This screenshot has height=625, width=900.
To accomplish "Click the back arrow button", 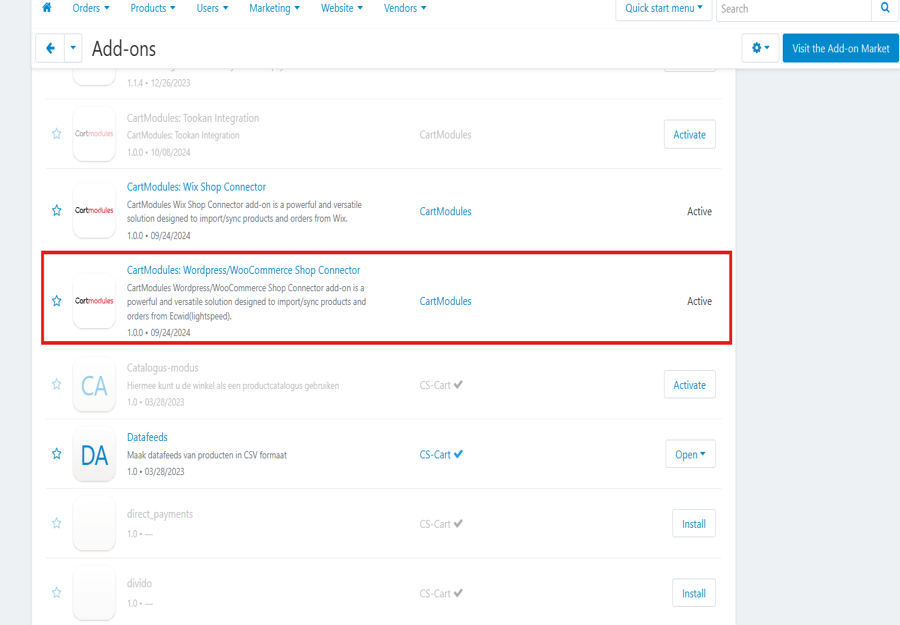I will (50, 48).
